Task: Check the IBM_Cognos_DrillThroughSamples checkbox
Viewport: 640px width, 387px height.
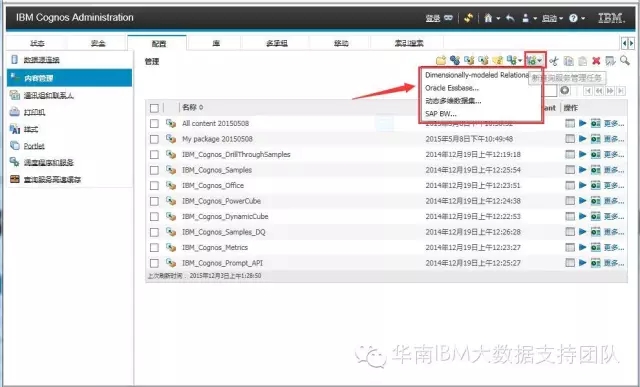Action: 154,155
